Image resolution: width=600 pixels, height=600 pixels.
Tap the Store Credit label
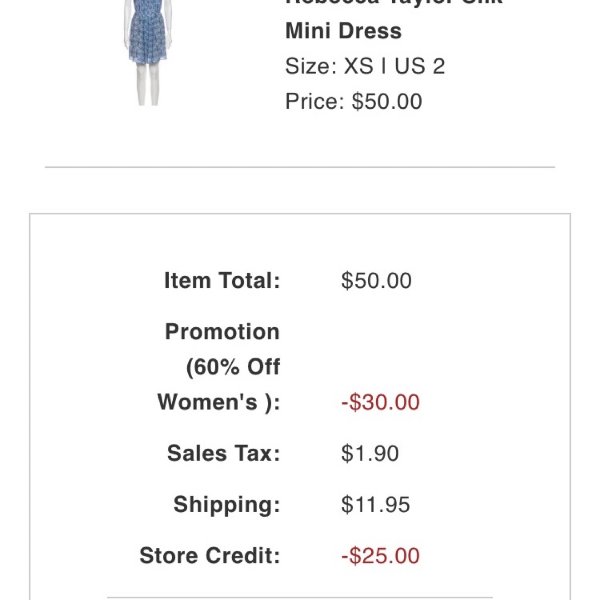click(210, 556)
